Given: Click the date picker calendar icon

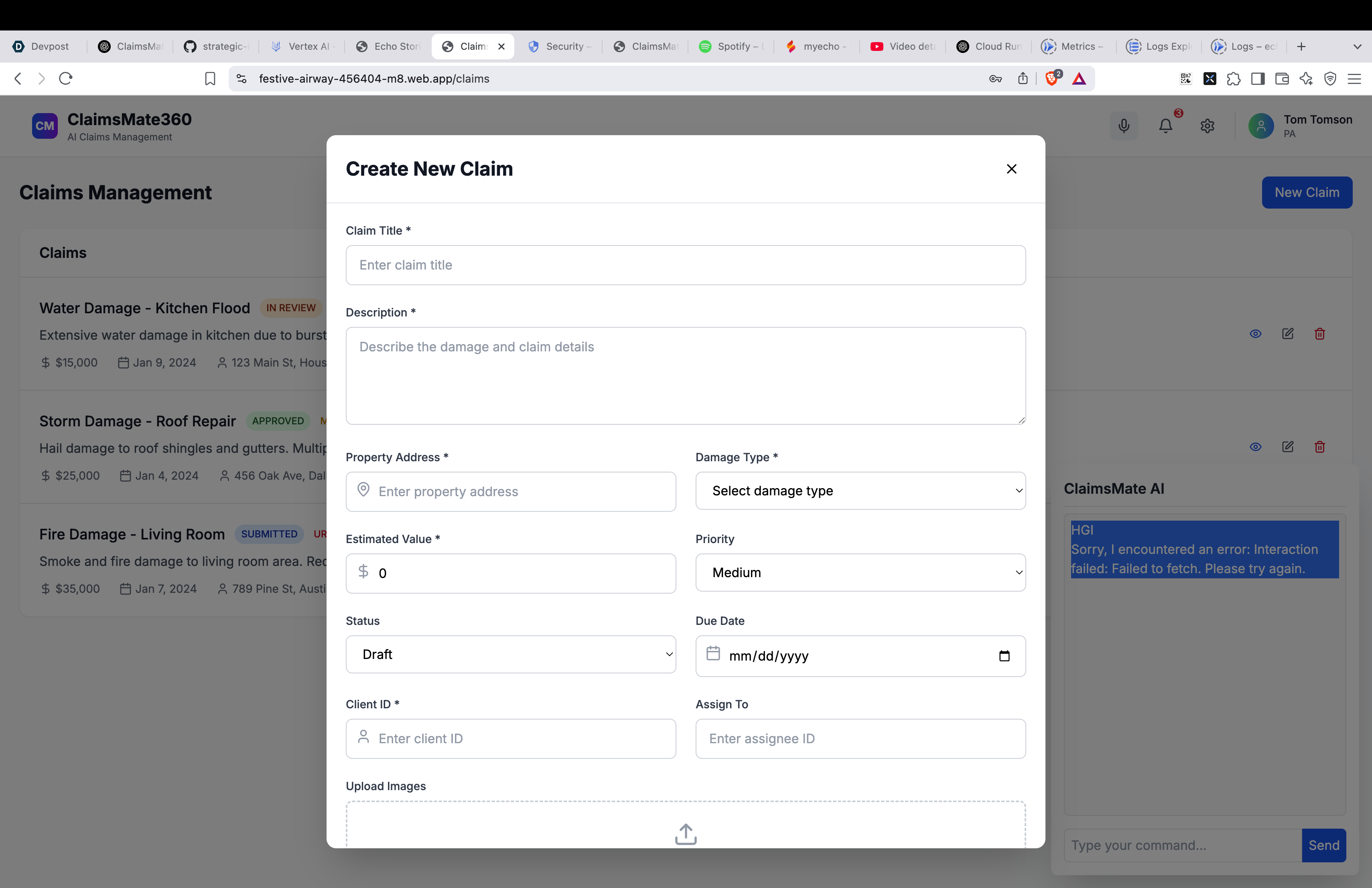Looking at the screenshot, I should pos(1004,656).
